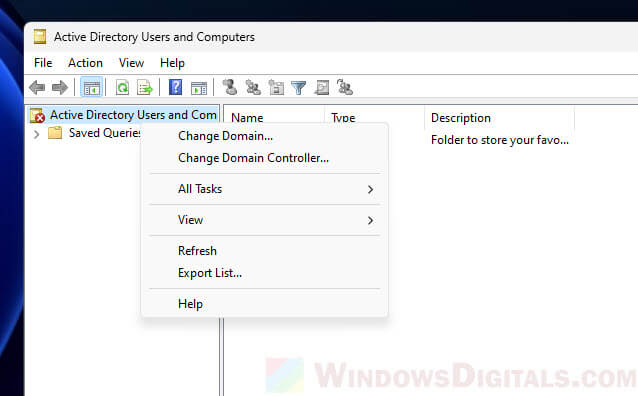Click the Find objects toolbar icon
Image resolution: width=638 pixels, height=396 pixels.
tap(321, 87)
